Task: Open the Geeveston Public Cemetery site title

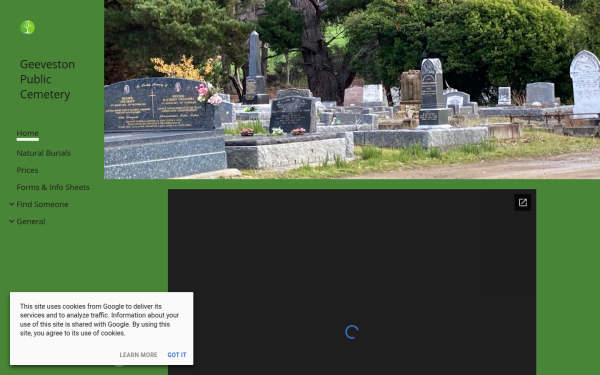Action: tap(47, 79)
